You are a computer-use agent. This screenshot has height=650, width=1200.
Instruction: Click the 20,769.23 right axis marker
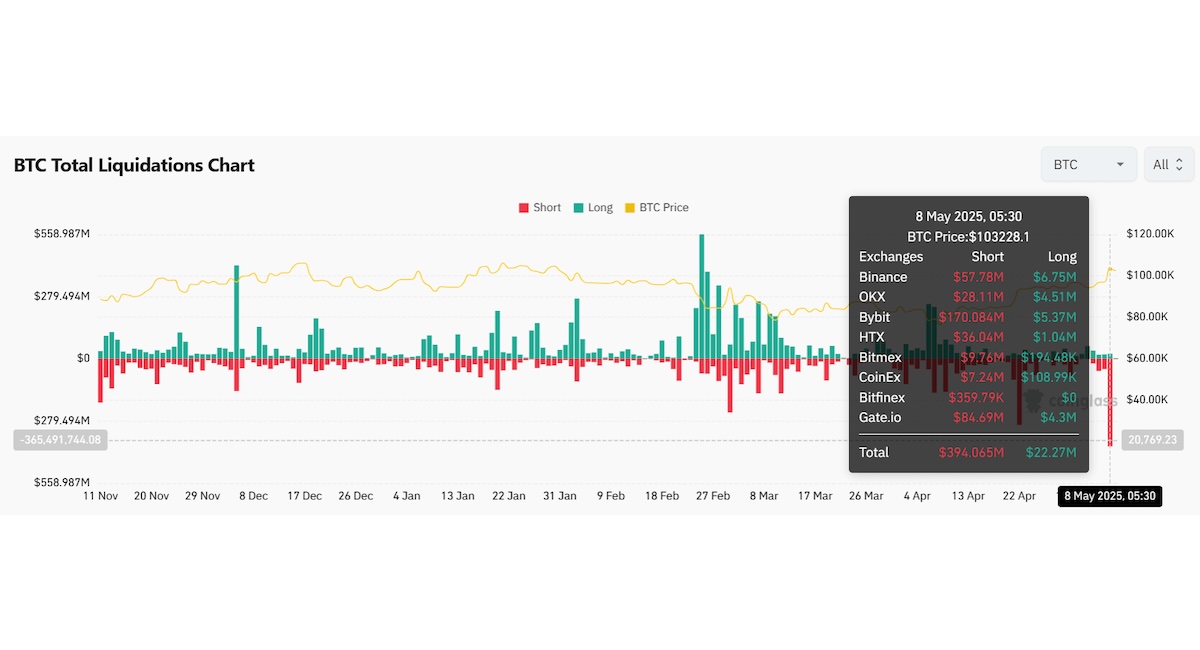tap(1153, 440)
